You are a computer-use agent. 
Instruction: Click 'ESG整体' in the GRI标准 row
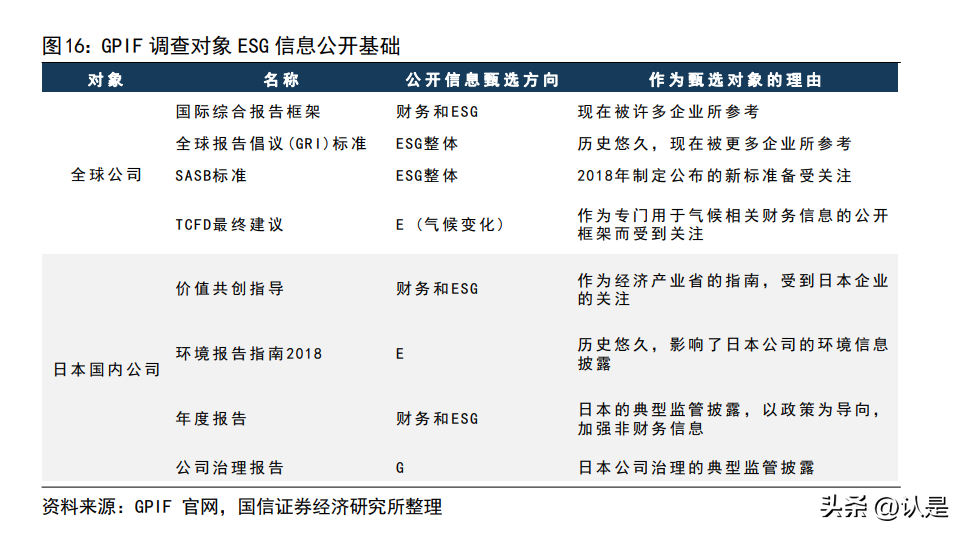click(x=427, y=143)
